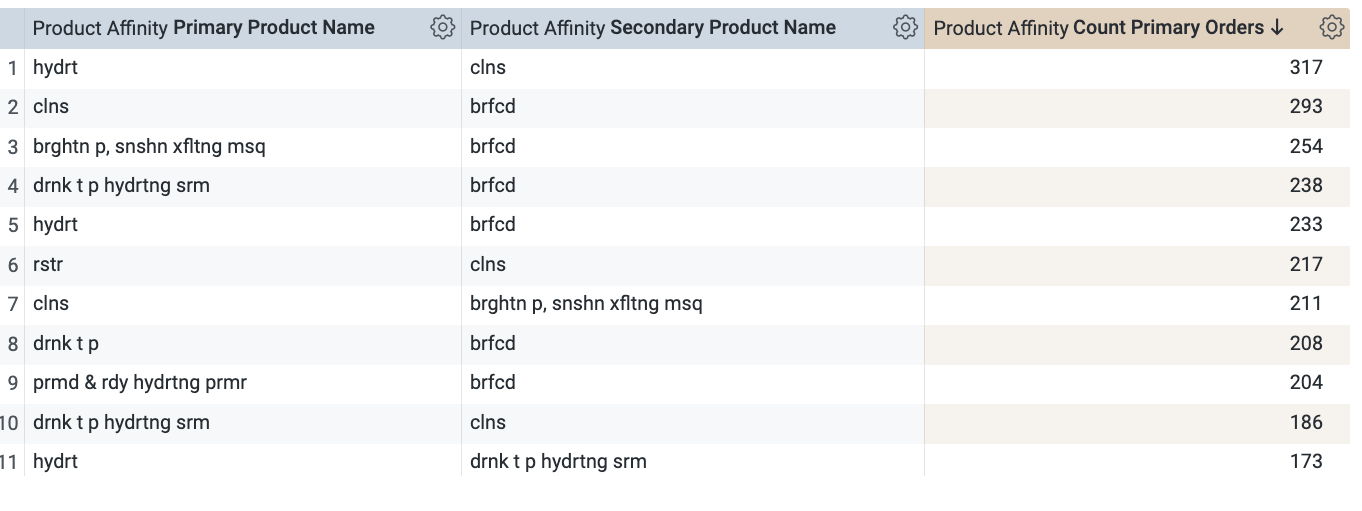Click secondary product clns in row 6
1362x511 pixels.
click(x=488, y=264)
